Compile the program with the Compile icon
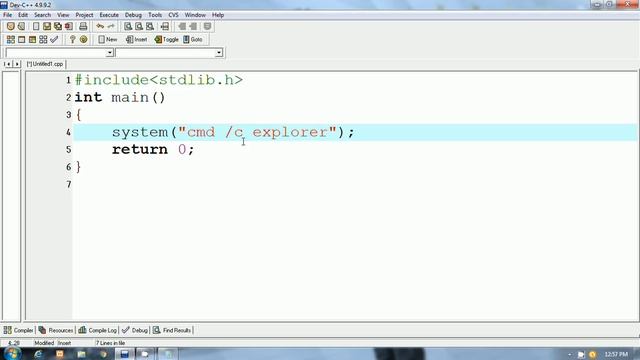The height and width of the screenshot is (360, 640). [x=11, y=40]
